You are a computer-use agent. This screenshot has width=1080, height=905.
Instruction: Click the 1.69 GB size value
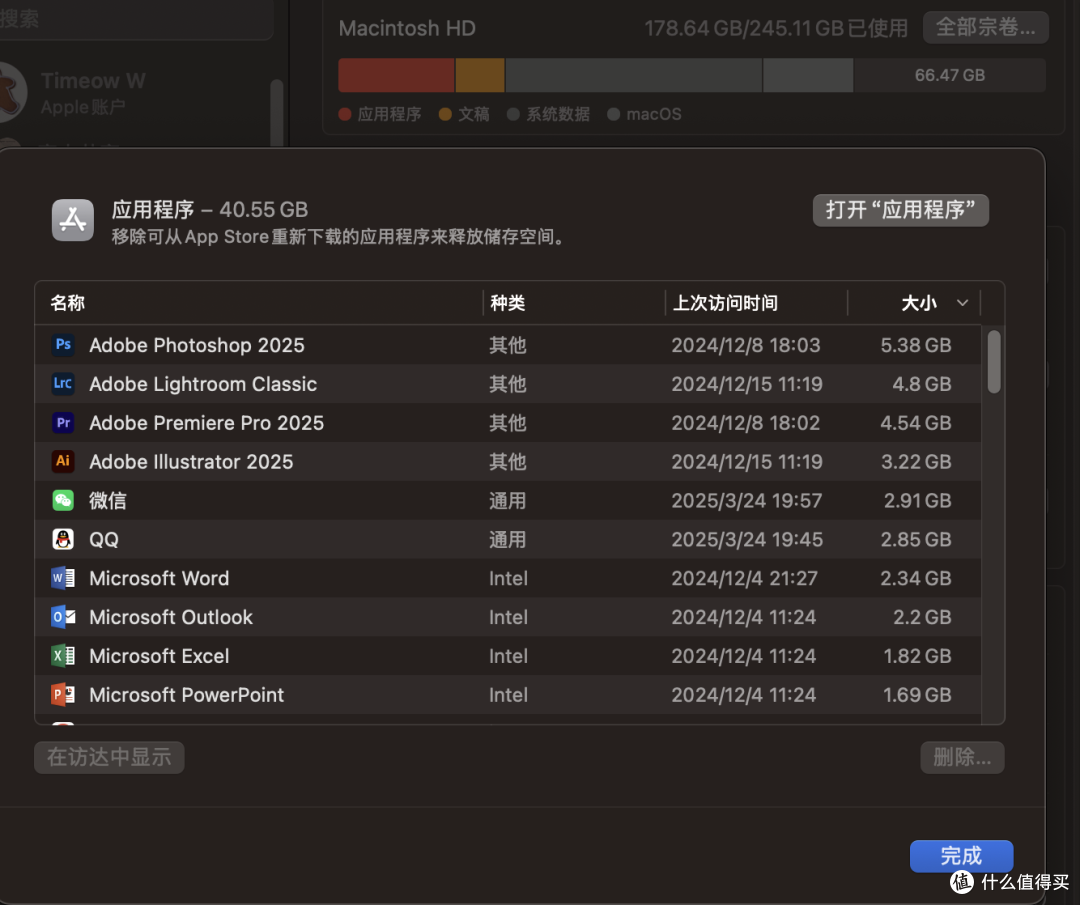point(917,695)
